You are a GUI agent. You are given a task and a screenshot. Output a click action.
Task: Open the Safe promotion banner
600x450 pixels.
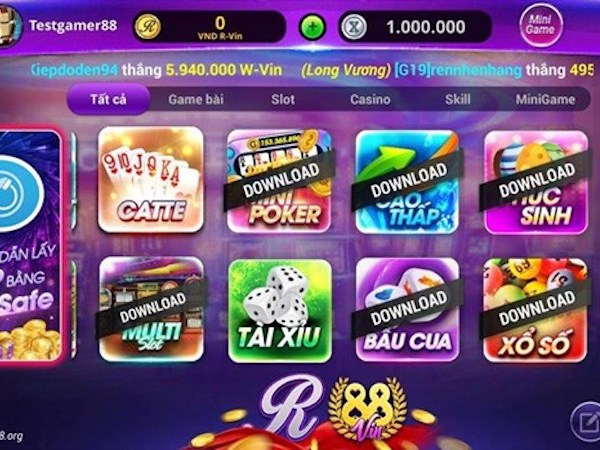pyautogui.click(x=30, y=245)
